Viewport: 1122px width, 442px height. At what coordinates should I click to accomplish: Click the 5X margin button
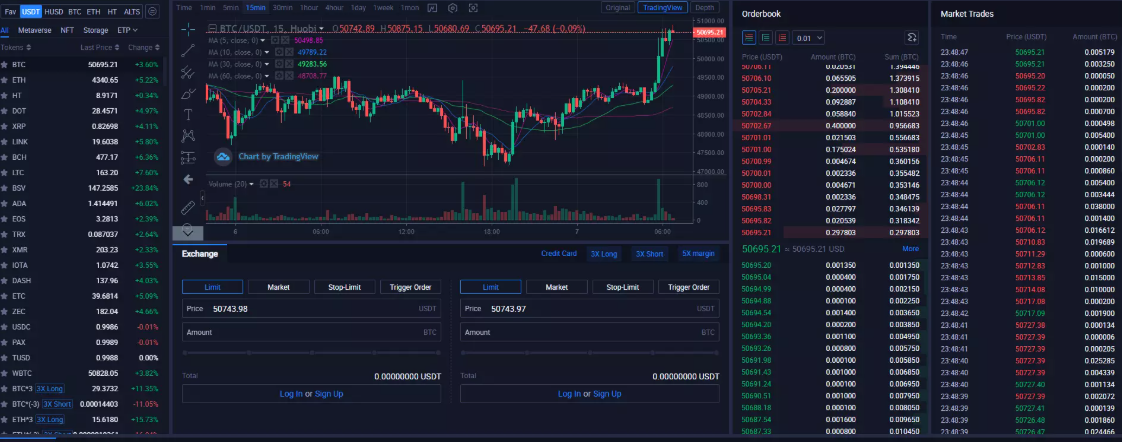tap(698, 253)
